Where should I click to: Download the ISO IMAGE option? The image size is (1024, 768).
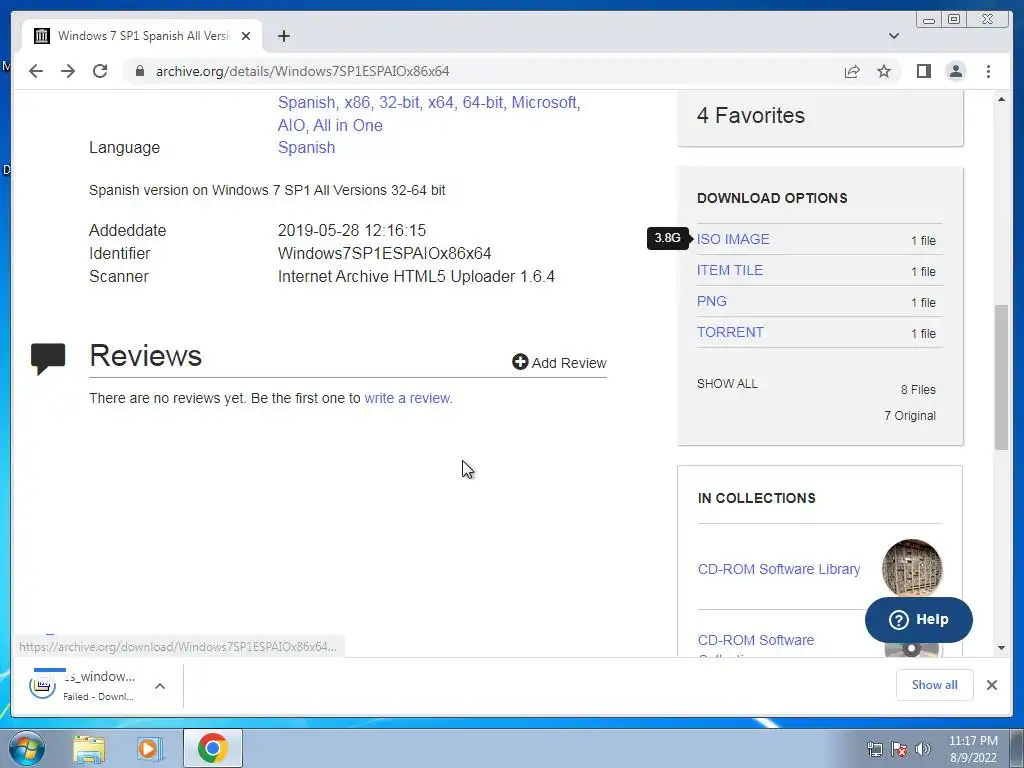pyautogui.click(x=733, y=239)
